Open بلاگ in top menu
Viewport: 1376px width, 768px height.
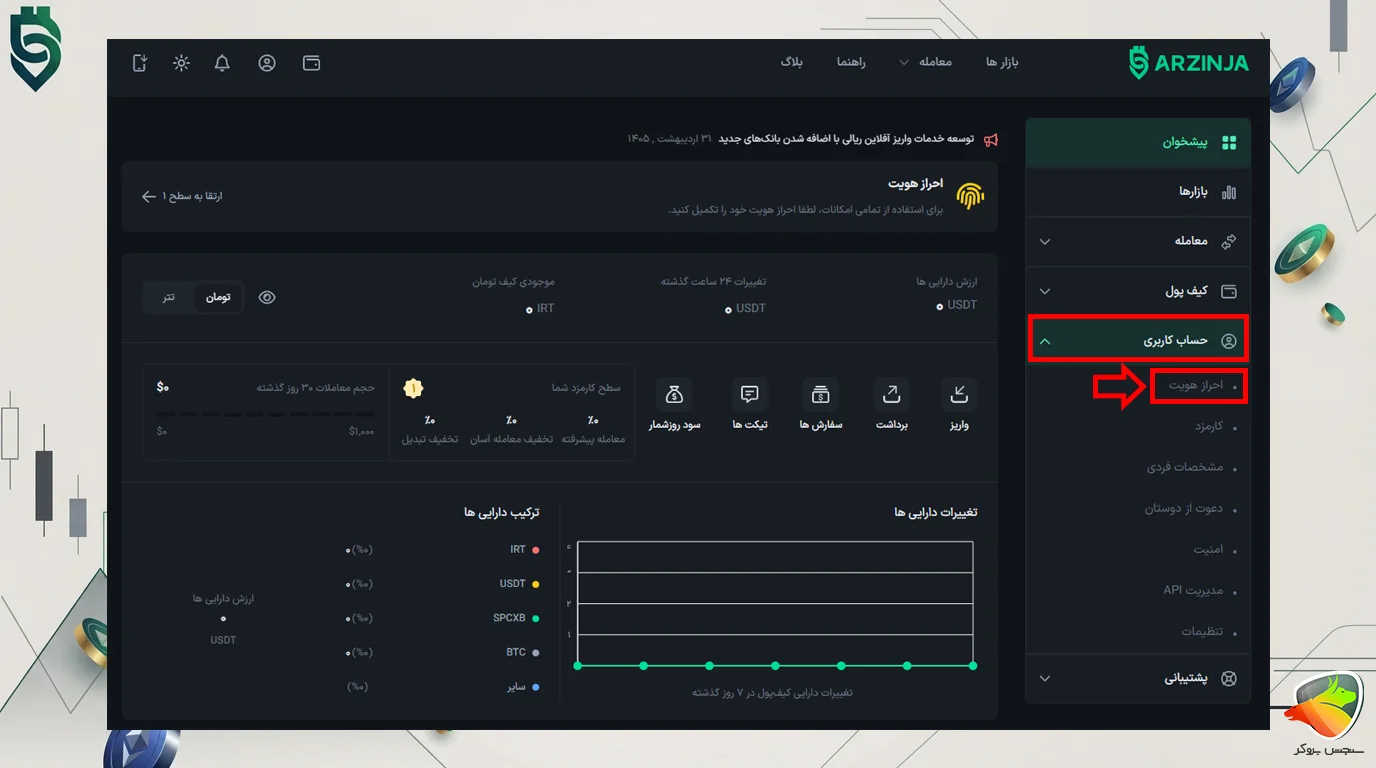pos(792,62)
